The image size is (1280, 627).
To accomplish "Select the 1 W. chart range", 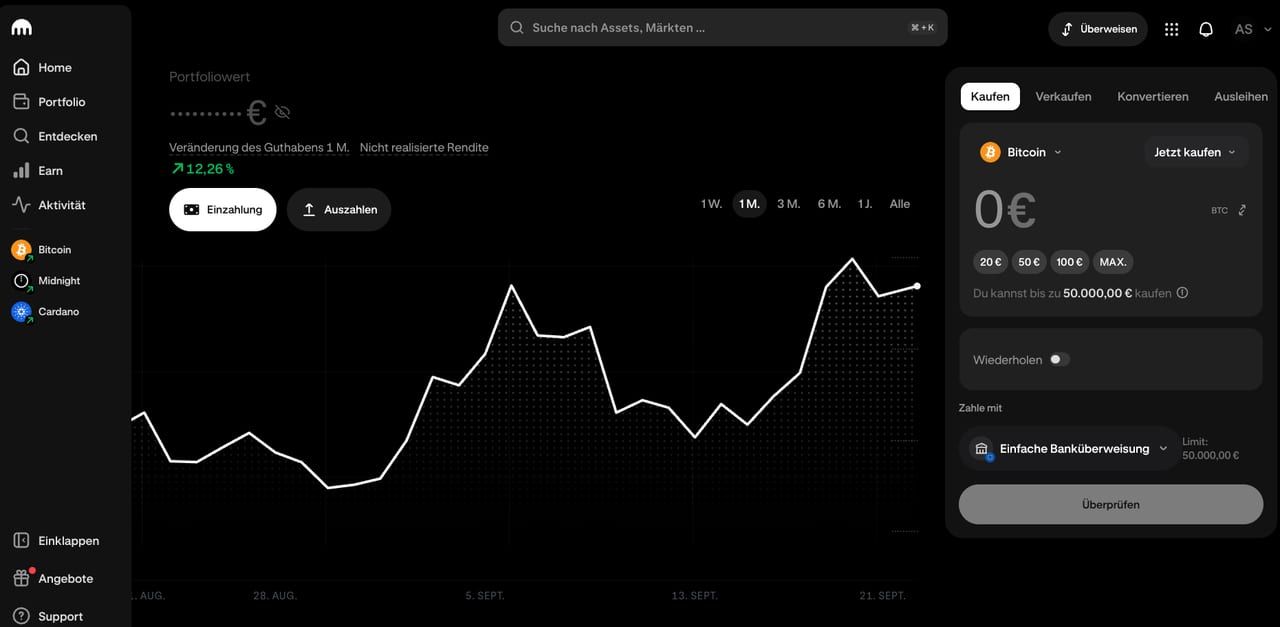I will (711, 204).
